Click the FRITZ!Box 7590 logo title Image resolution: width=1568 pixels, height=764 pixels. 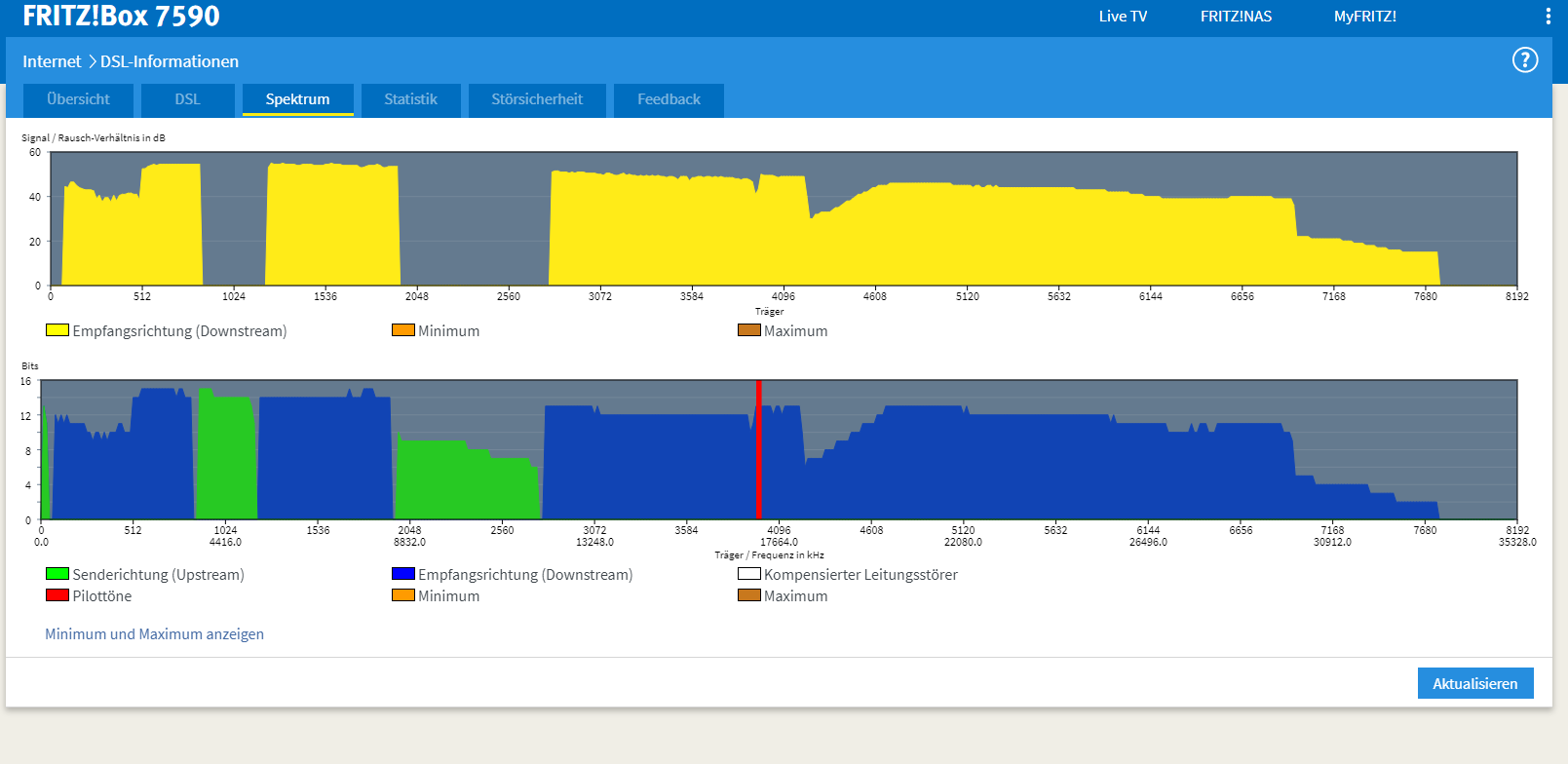pyautogui.click(x=121, y=16)
